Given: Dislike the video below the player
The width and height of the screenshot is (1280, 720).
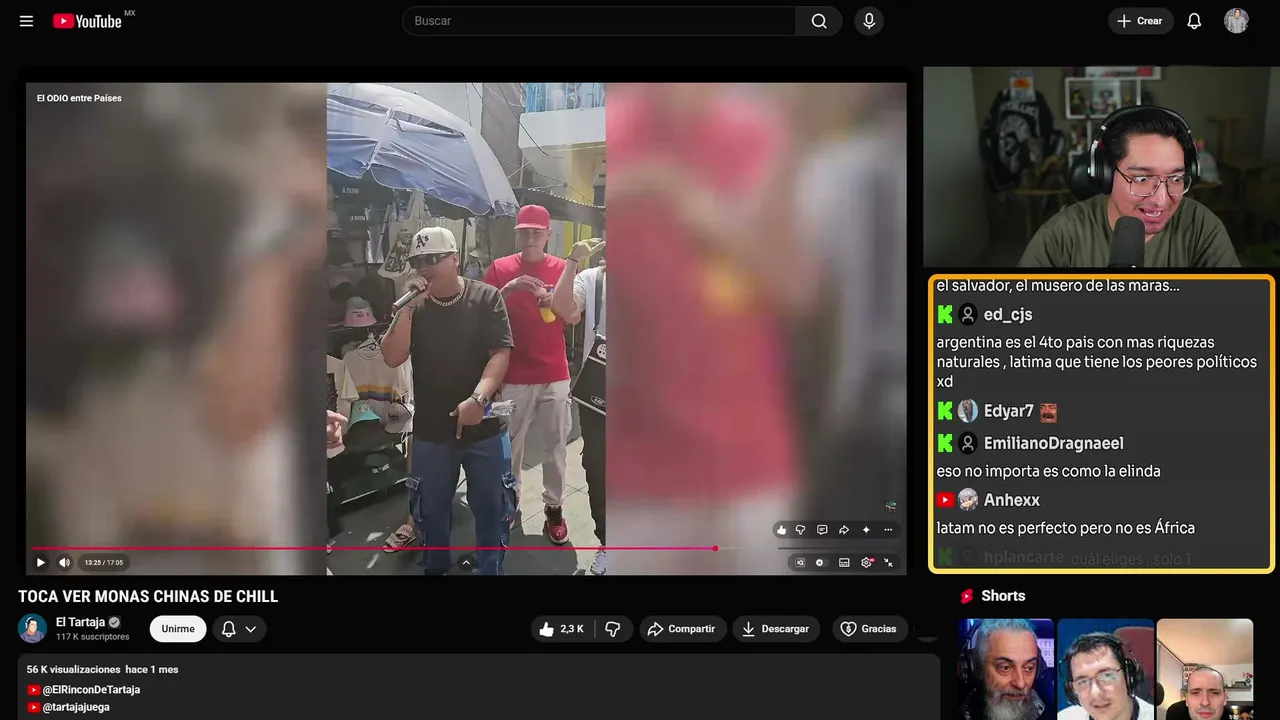Looking at the screenshot, I should click(x=613, y=629).
